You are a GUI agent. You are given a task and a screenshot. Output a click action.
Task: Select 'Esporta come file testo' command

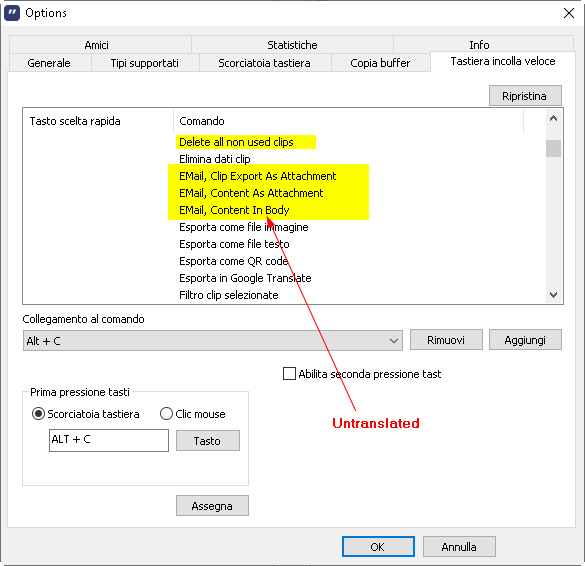[234, 244]
